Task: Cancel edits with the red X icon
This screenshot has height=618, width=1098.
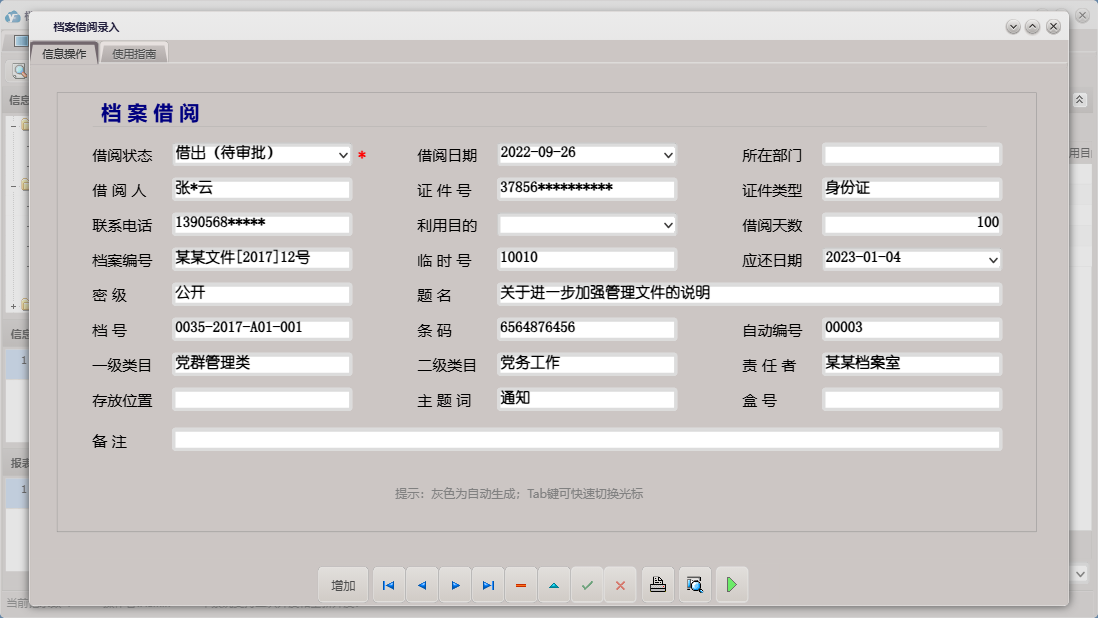Action: click(x=621, y=585)
